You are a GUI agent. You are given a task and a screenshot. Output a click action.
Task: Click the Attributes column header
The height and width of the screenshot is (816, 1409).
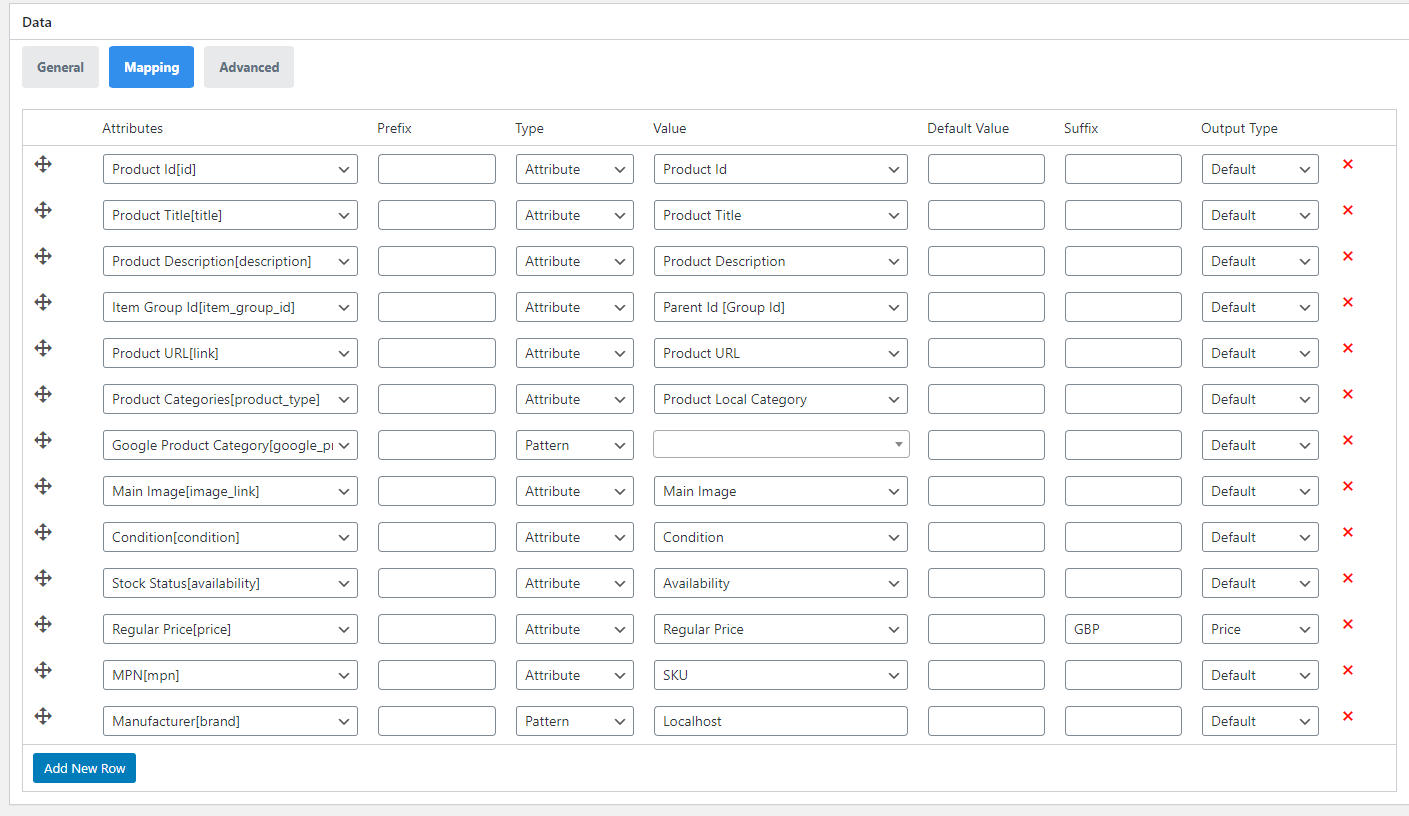coord(132,128)
